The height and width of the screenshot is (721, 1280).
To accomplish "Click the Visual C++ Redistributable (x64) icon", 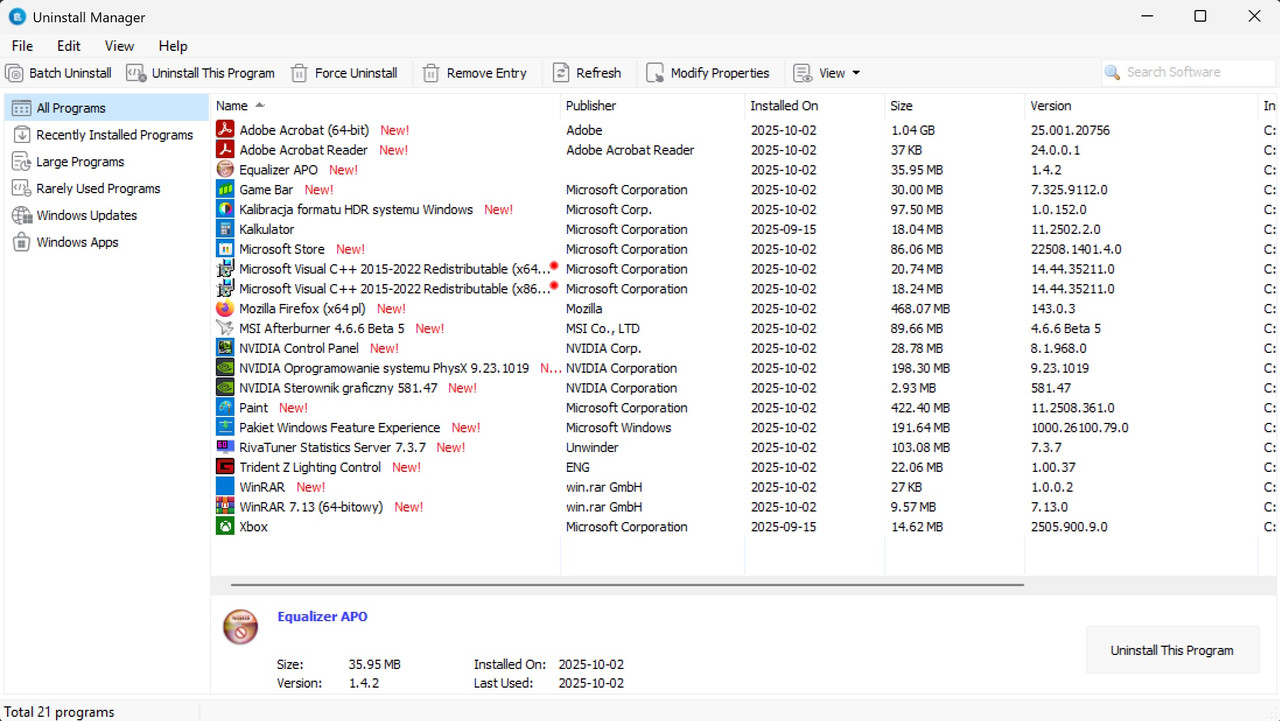I will click(x=224, y=269).
